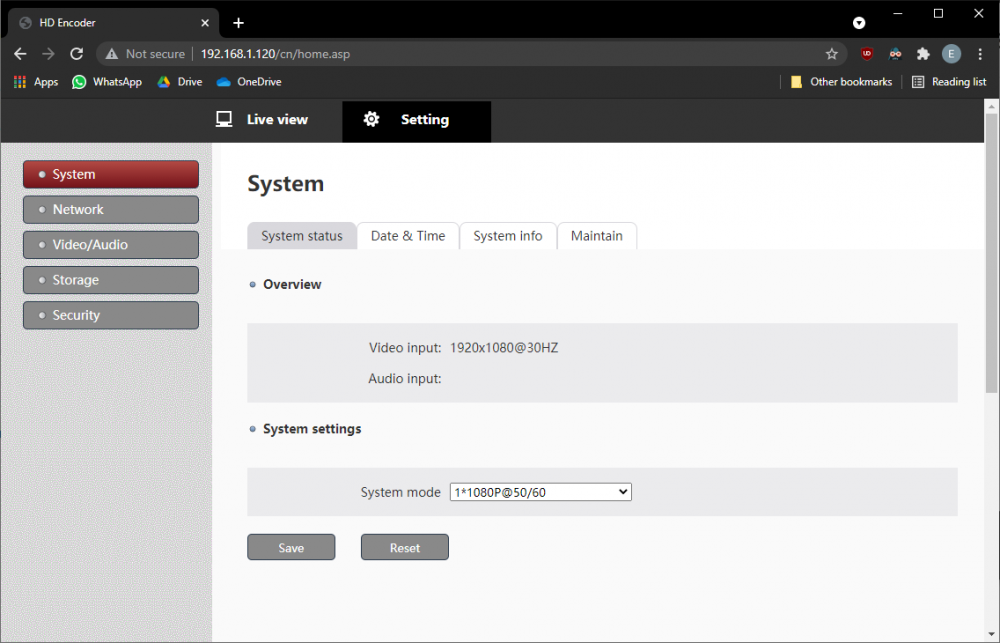Viewport: 1000px width, 643px height.
Task: Click the System settings heading
Action: tap(312, 429)
